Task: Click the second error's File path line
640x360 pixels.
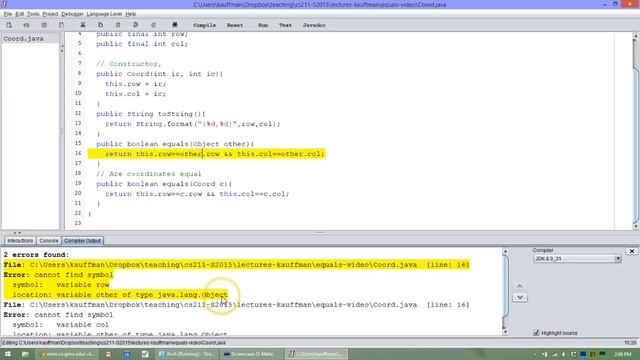Action: [236, 305]
